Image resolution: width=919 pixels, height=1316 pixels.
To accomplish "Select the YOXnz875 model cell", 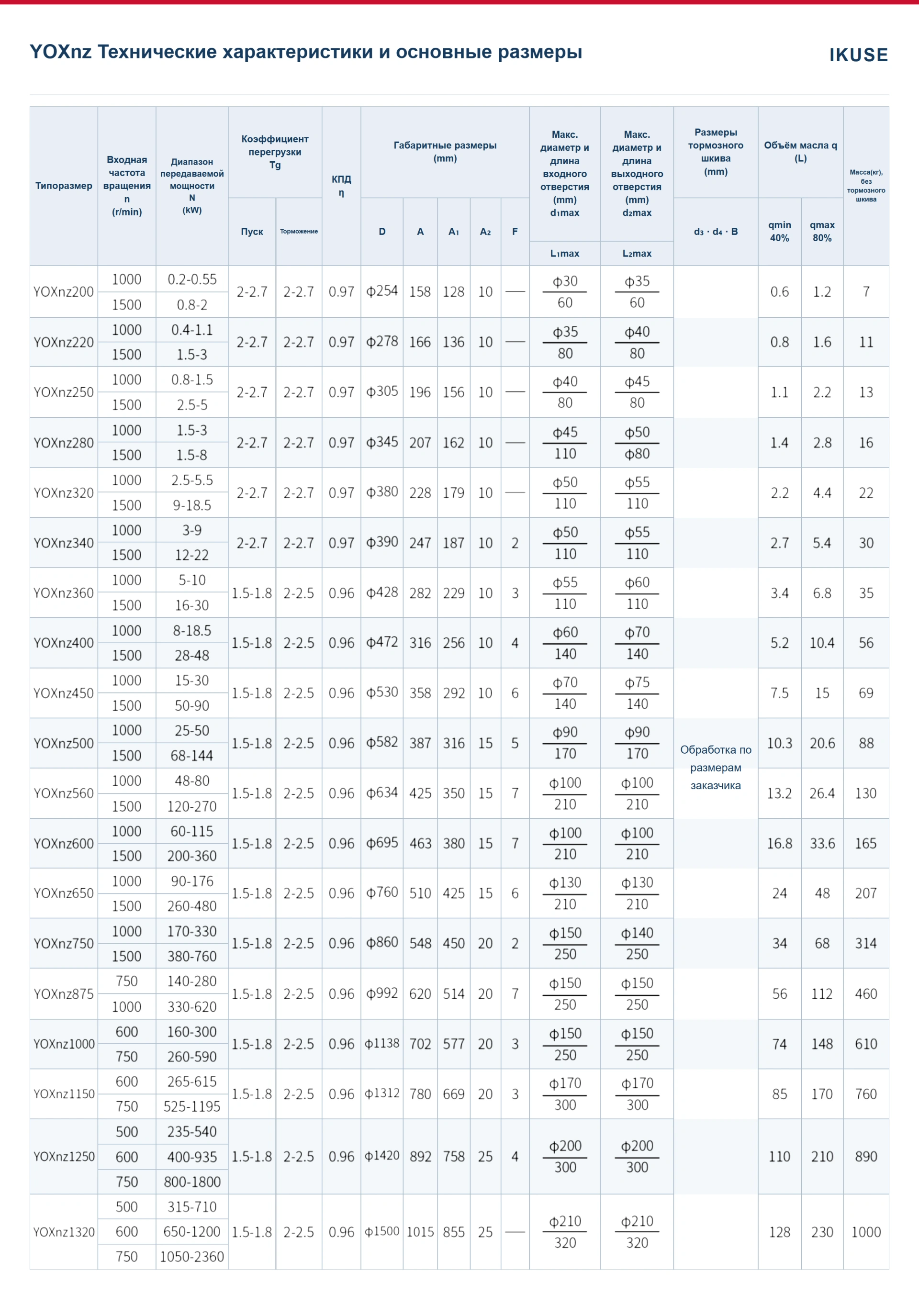I will coord(64,993).
